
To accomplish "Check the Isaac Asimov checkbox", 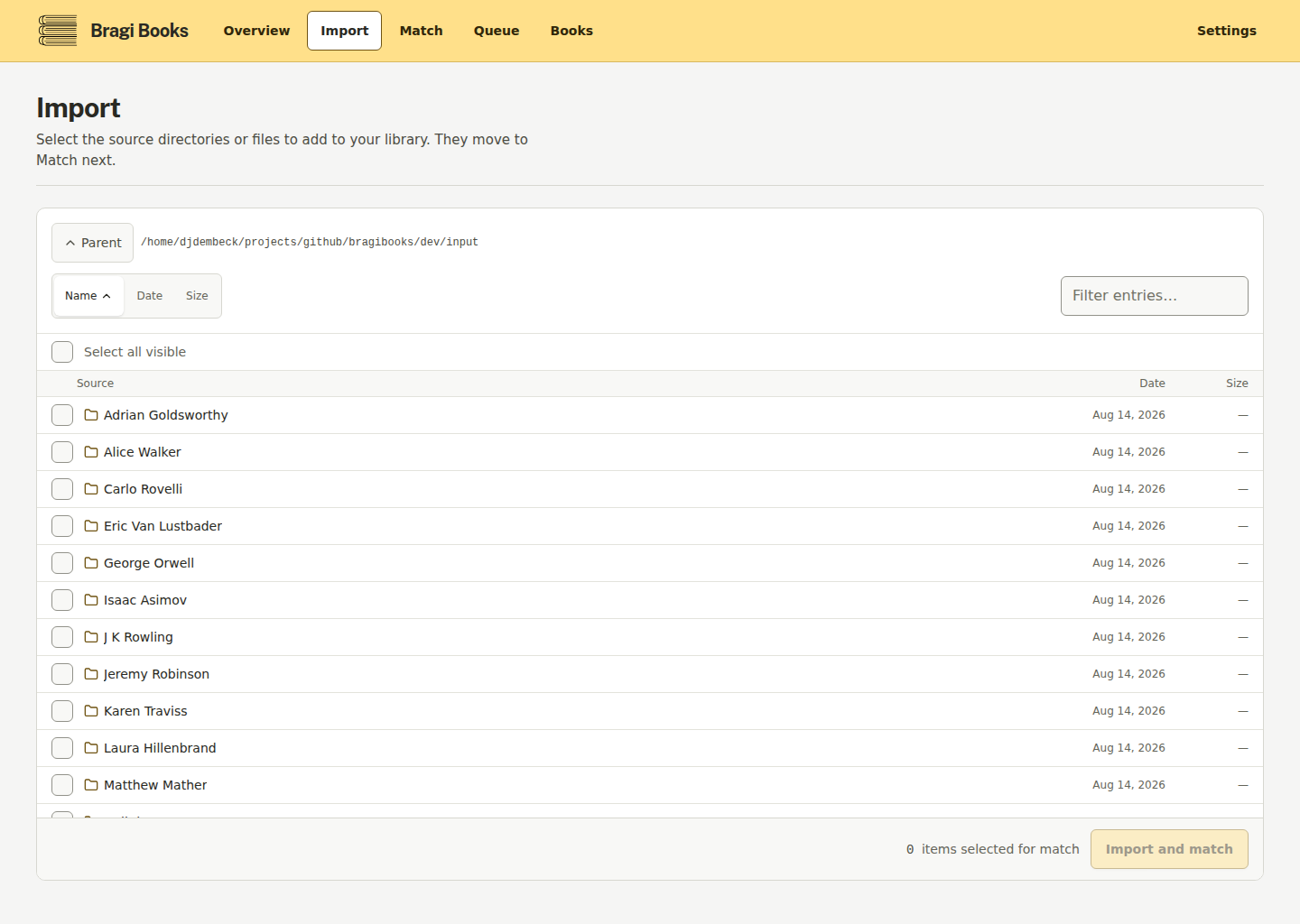I will (x=62, y=600).
